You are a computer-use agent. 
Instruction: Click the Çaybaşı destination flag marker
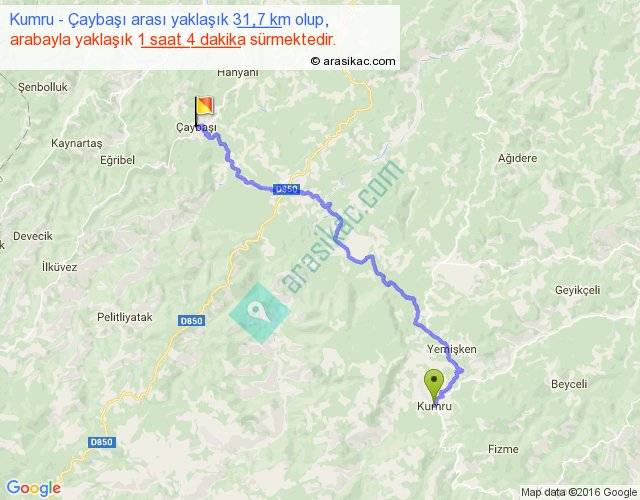click(204, 111)
